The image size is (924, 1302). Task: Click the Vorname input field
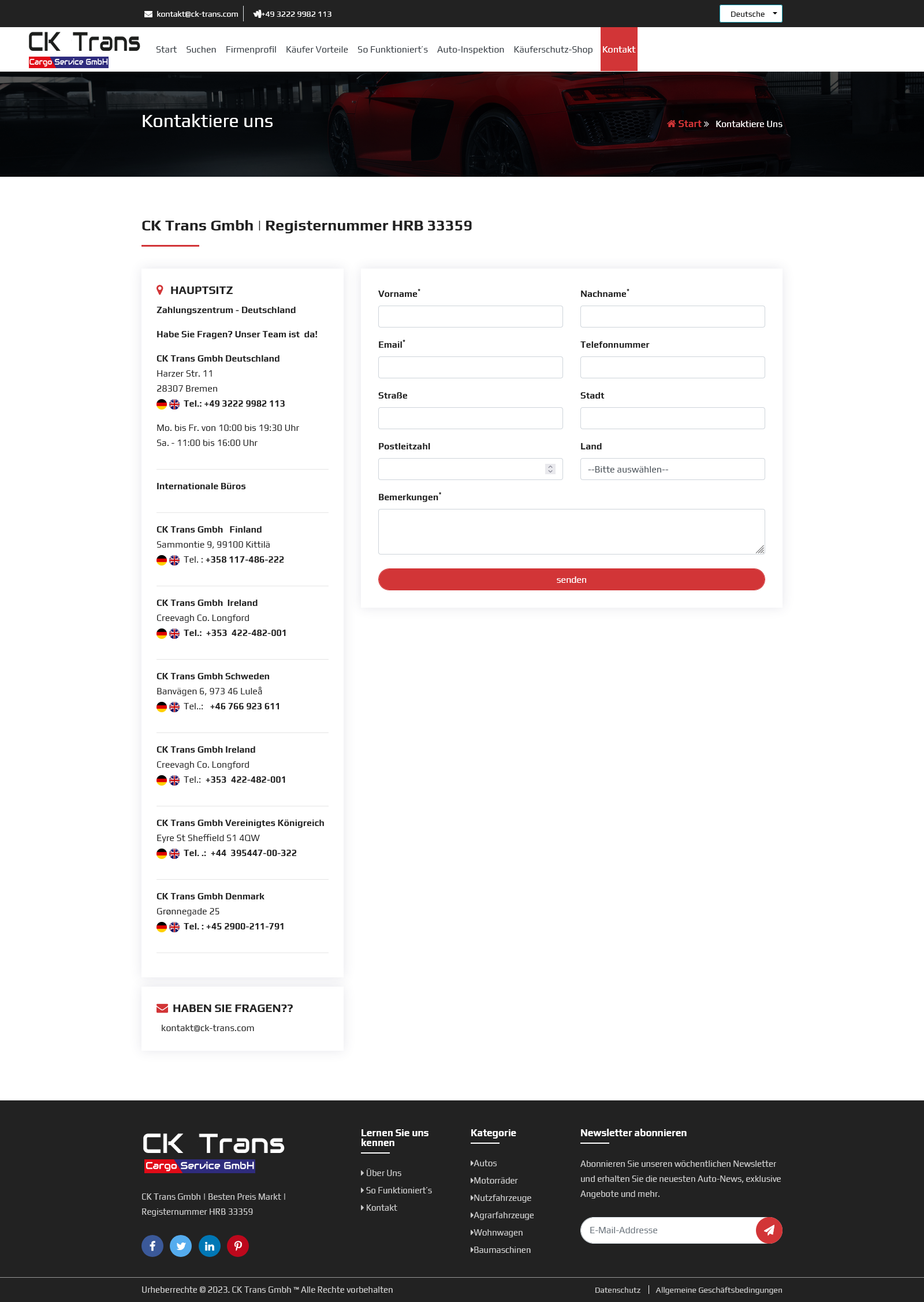tap(471, 317)
